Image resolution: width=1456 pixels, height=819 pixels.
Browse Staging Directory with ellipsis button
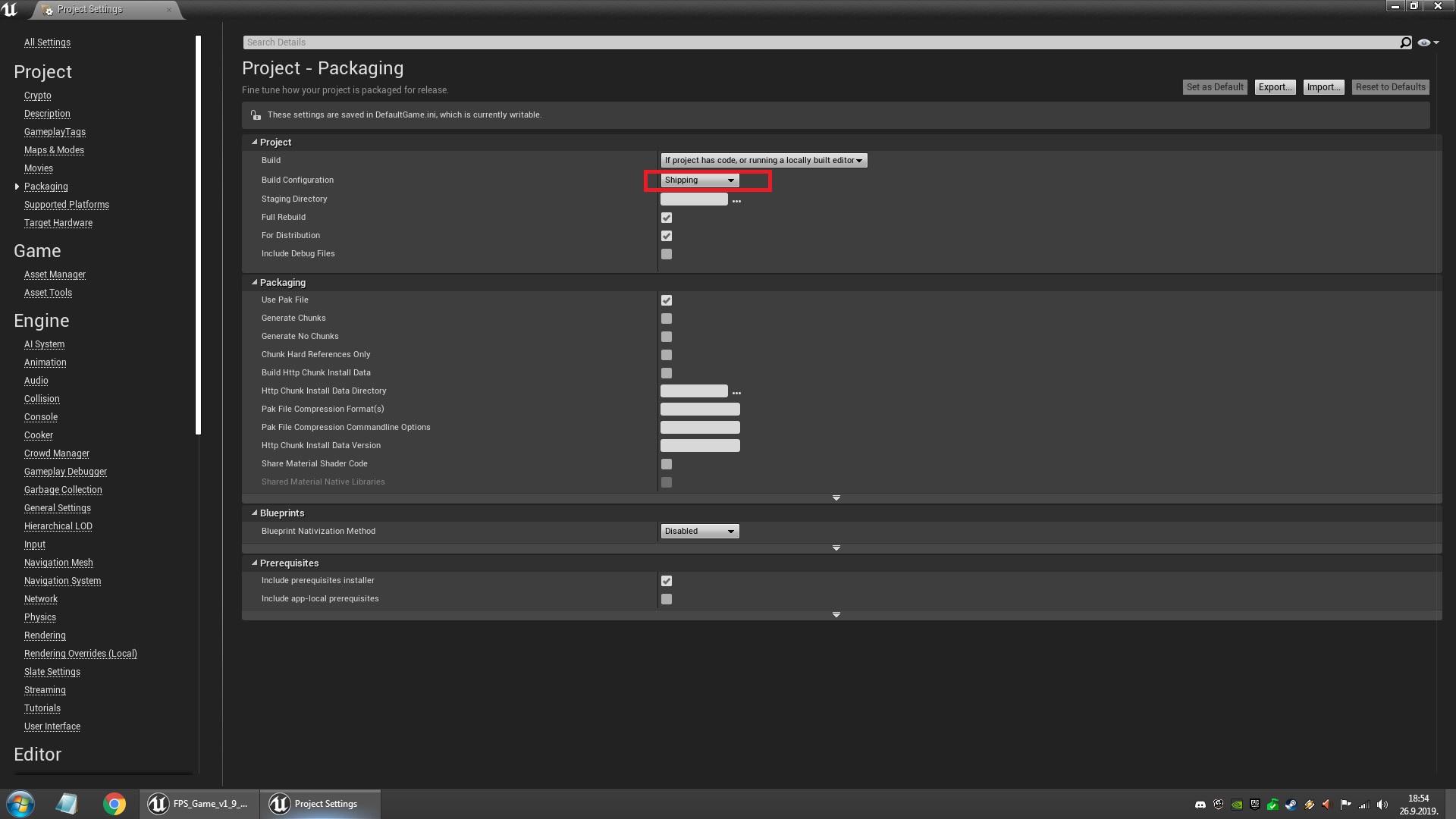[x=736, y=201]
